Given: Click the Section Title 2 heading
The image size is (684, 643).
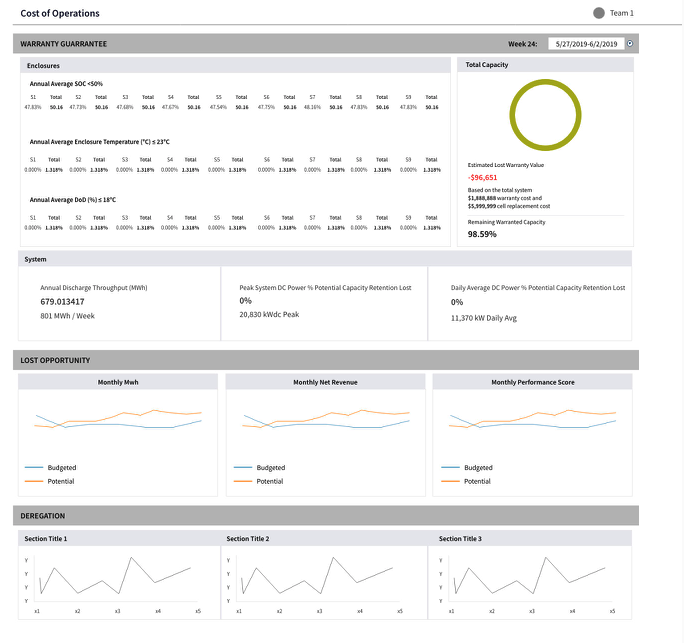Looking at the screenshot, I should click(x=247, y=539).
